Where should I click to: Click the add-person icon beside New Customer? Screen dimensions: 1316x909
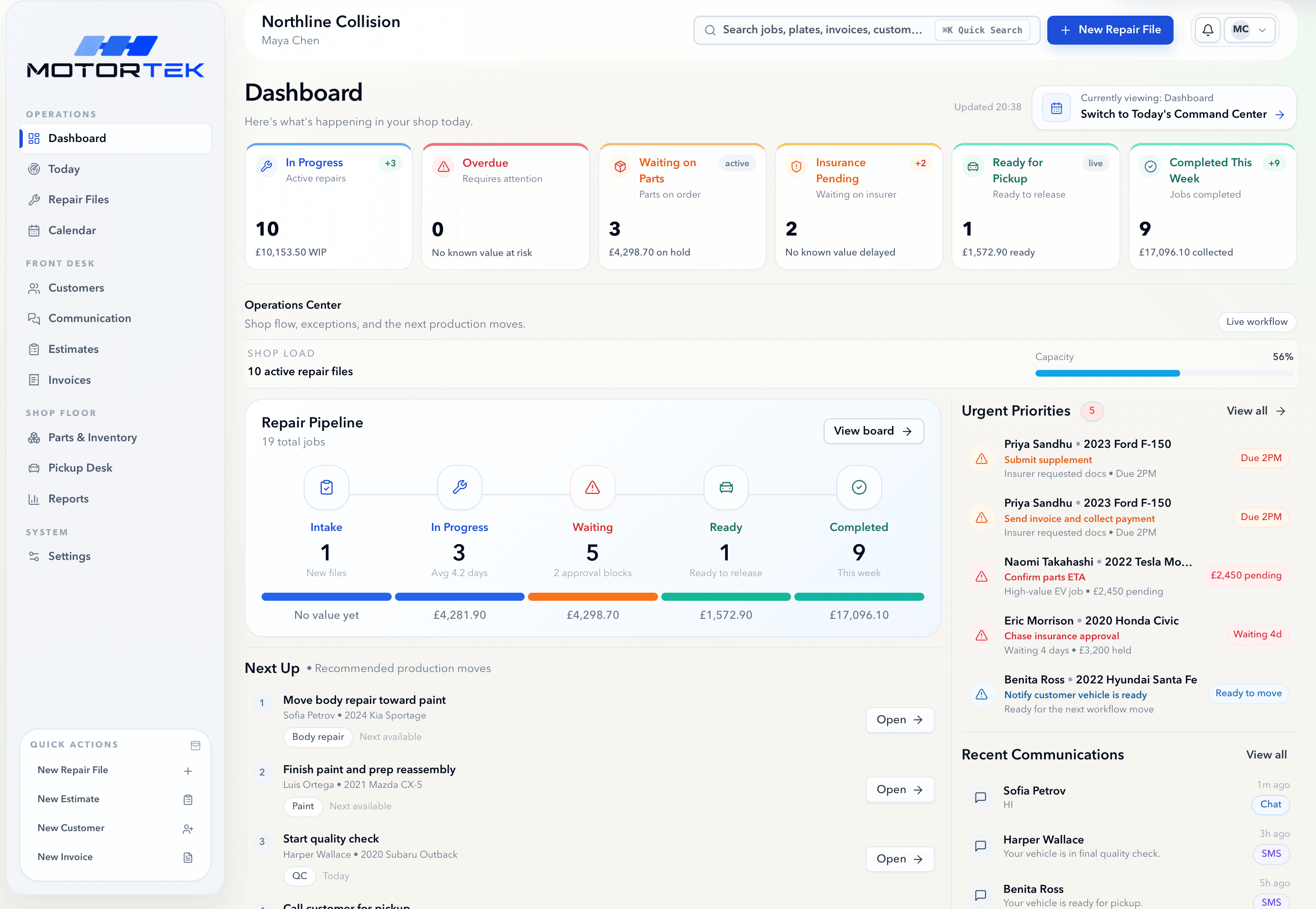[188, 829]
